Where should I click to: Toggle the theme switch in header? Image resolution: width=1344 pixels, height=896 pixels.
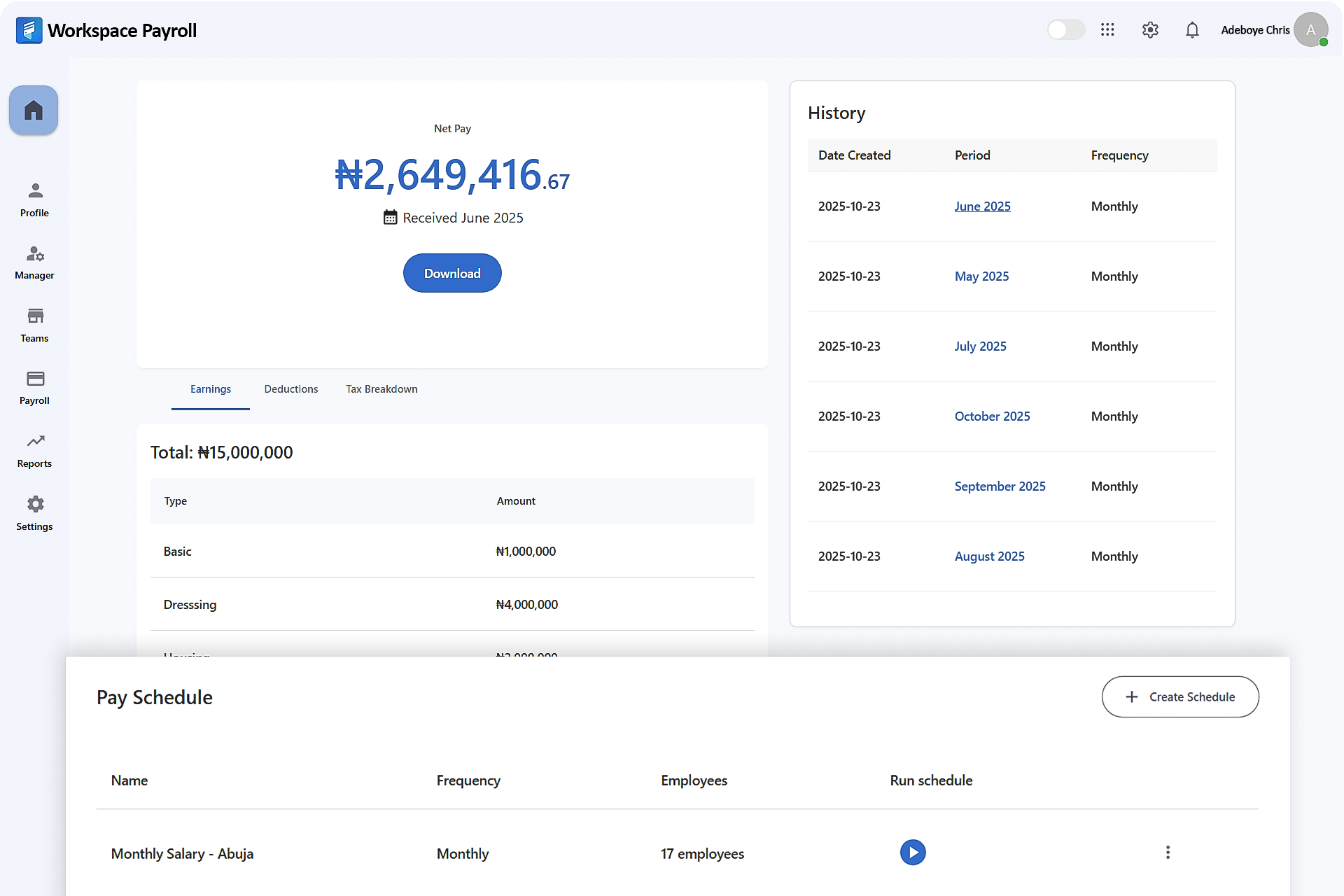point(1065,30)
